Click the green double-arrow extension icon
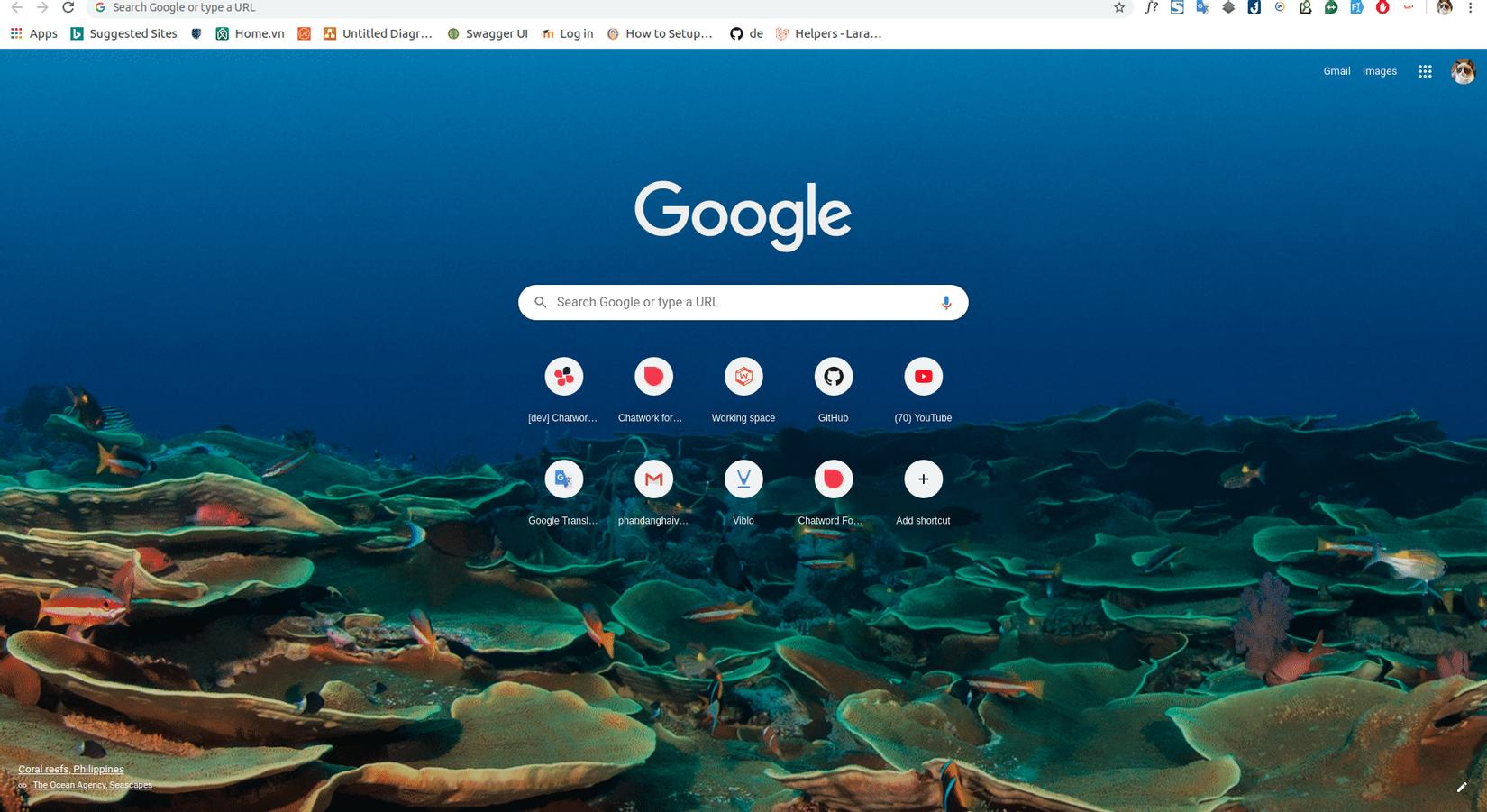The height and width of the screenshot is (812, 1487). click(x=1331, y=7)
